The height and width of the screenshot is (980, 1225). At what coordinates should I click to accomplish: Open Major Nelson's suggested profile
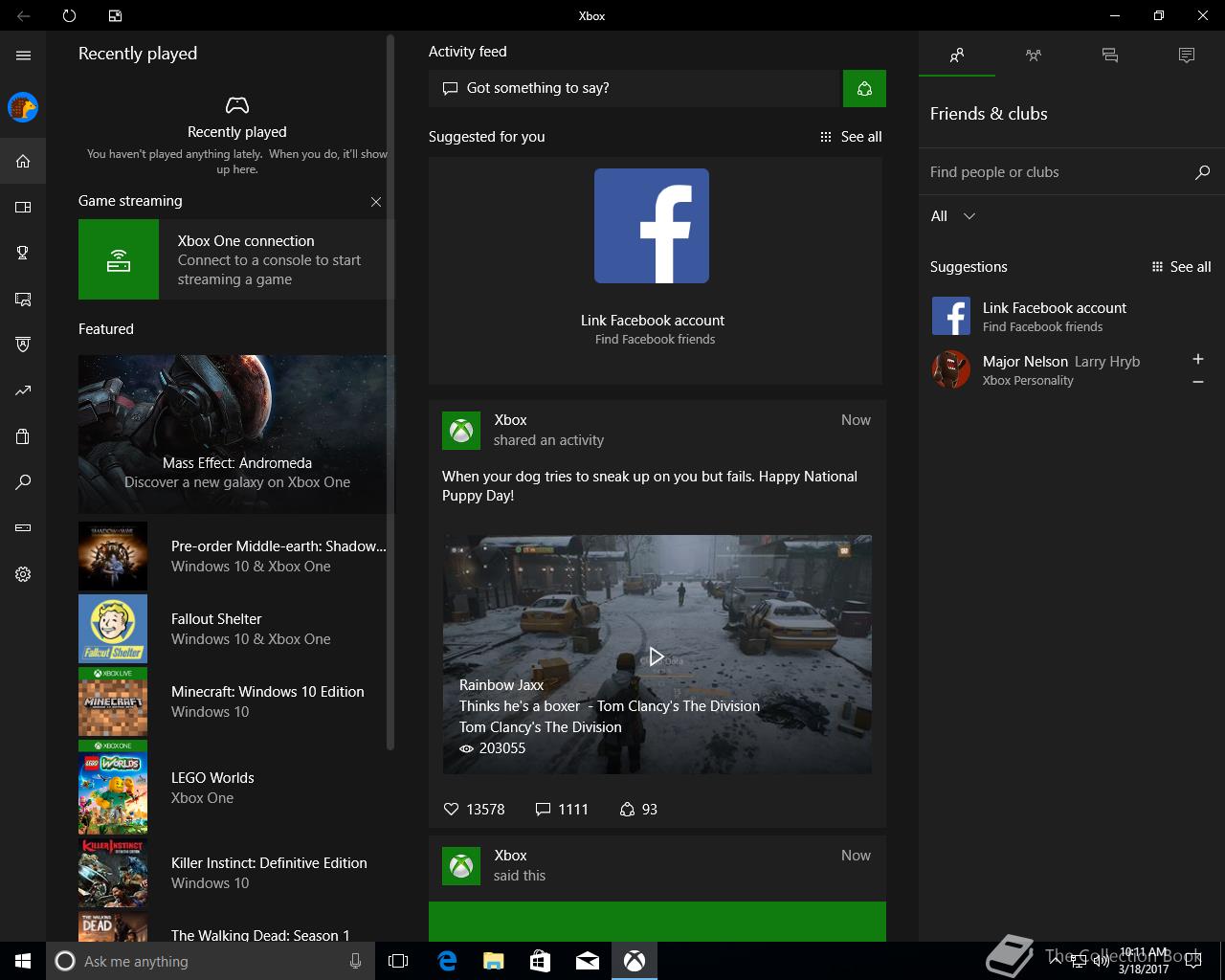1053,370
